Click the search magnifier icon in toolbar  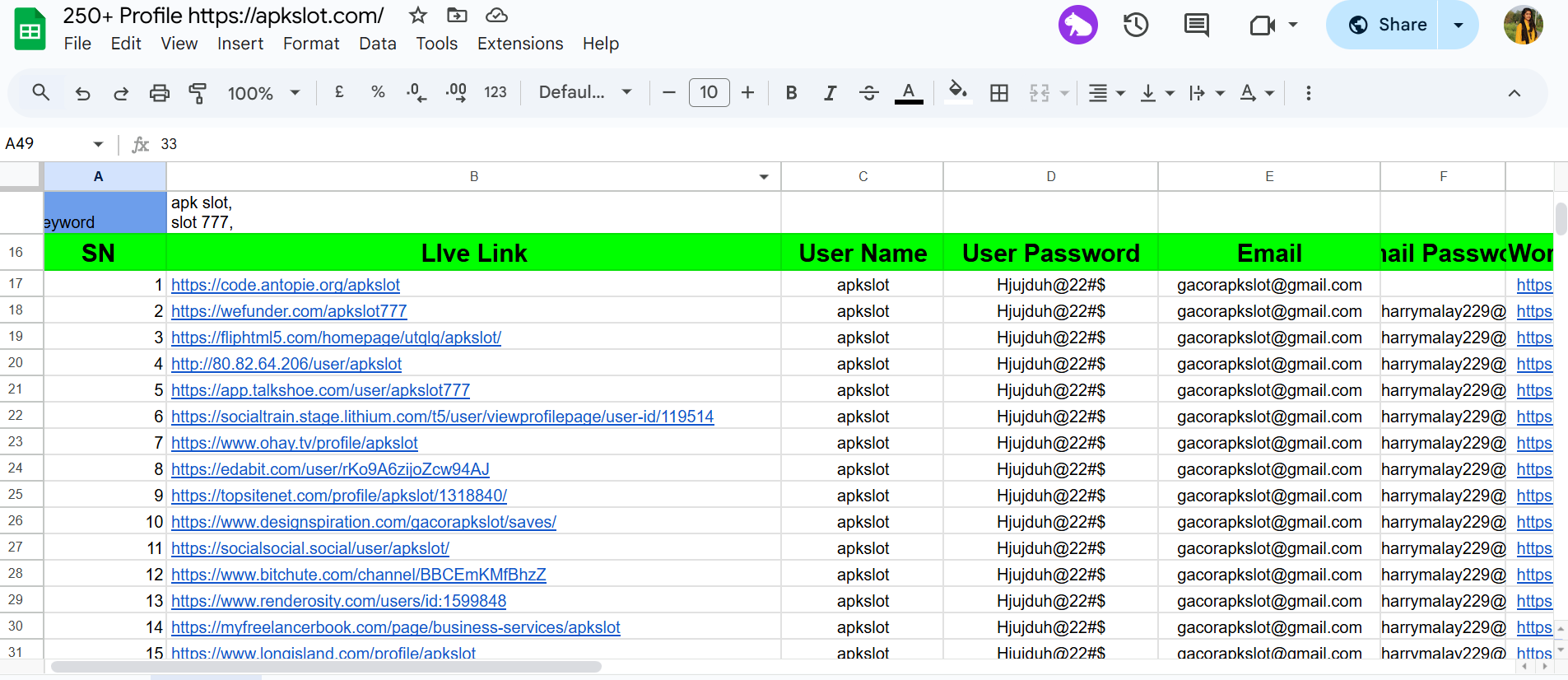(40, 92)
